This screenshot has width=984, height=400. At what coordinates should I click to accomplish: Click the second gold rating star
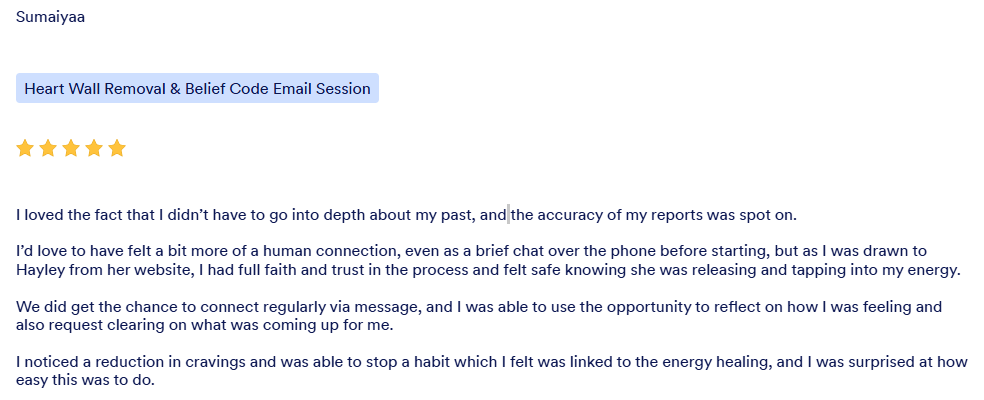48,149
